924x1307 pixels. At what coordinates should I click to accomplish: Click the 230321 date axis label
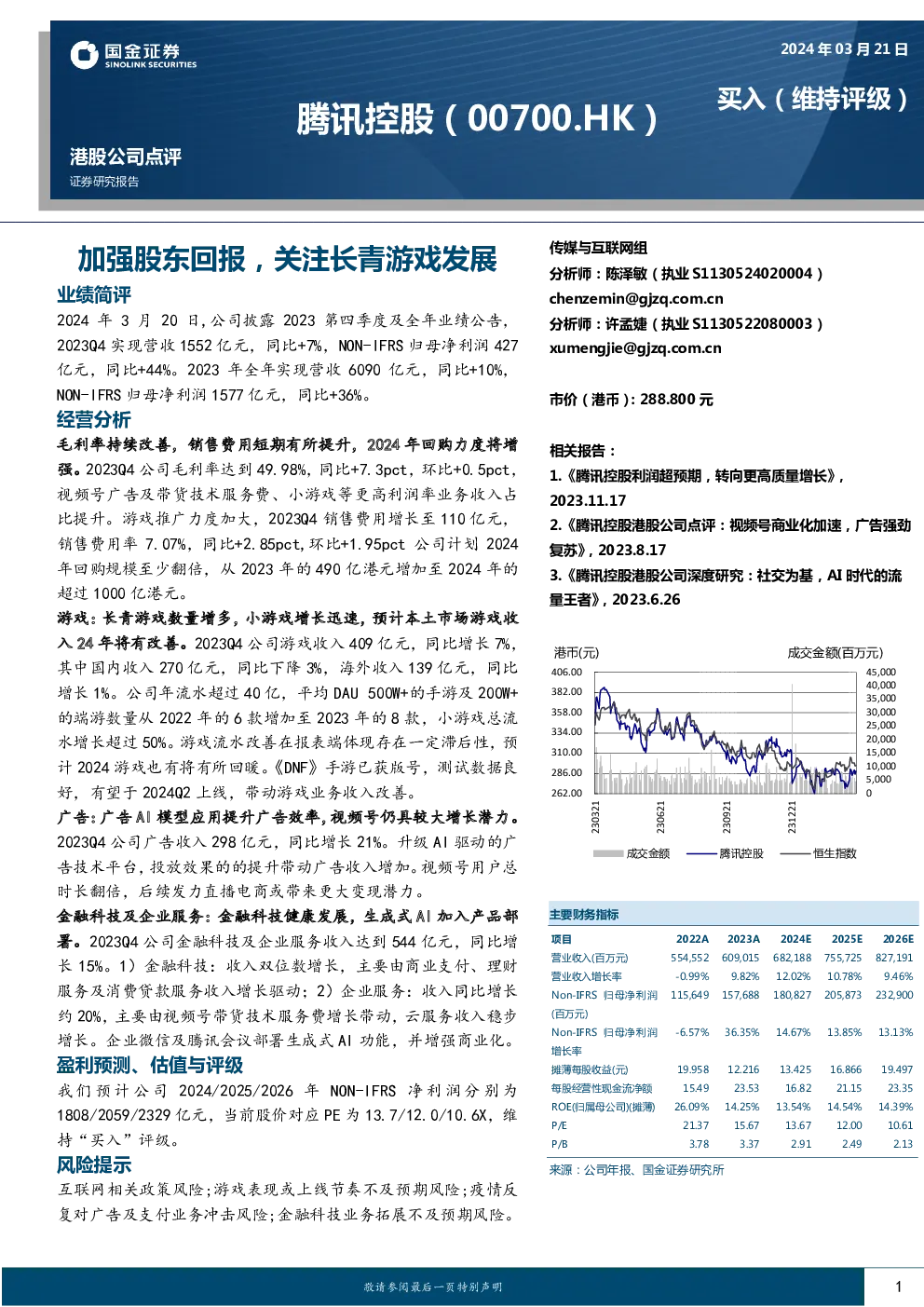596,817
